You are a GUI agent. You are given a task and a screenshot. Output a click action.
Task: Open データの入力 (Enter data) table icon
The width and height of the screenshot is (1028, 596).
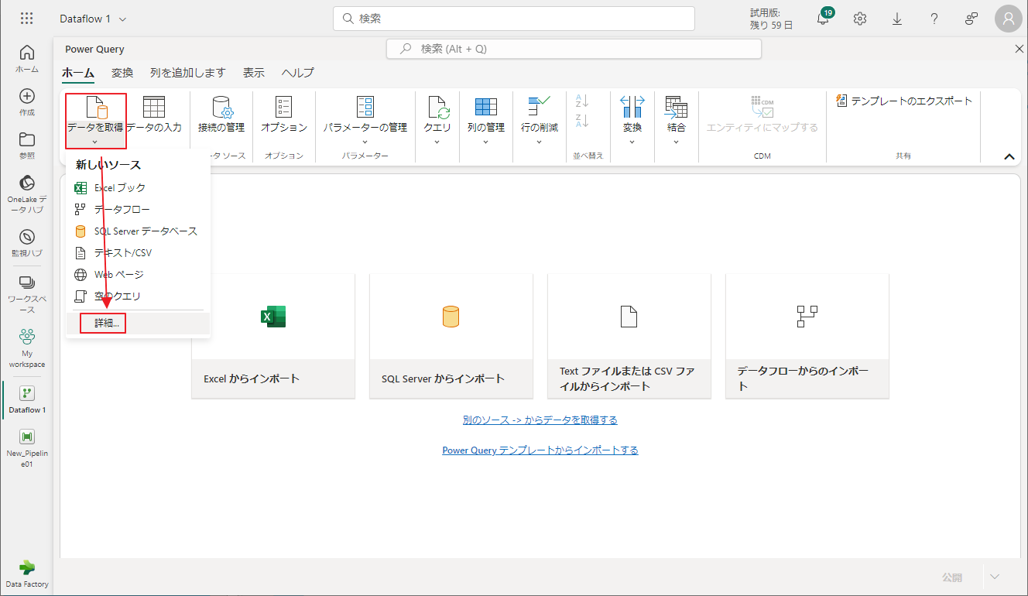pyautogui.click(x=154, y=108)
